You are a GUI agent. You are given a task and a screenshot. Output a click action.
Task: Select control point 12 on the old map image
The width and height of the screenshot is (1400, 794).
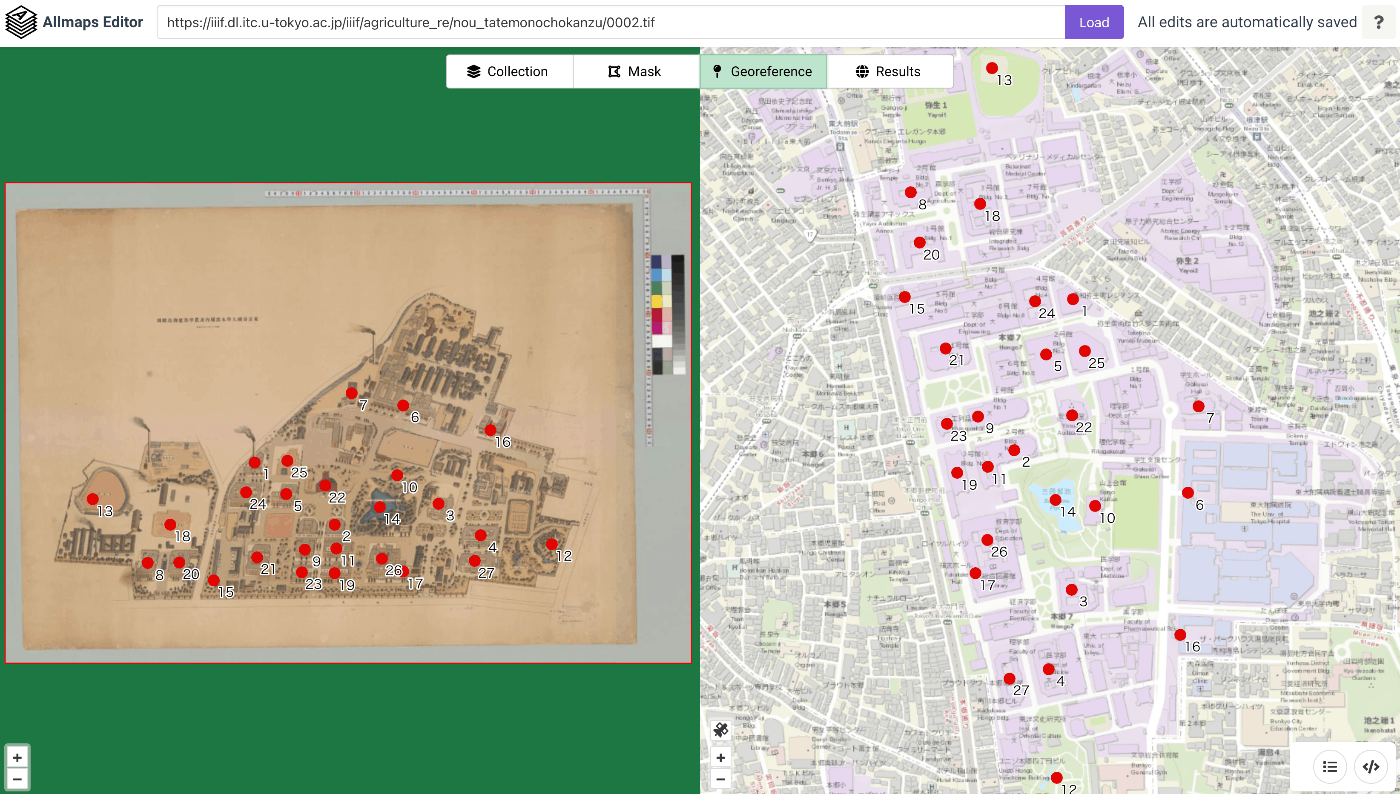(552, 544)
